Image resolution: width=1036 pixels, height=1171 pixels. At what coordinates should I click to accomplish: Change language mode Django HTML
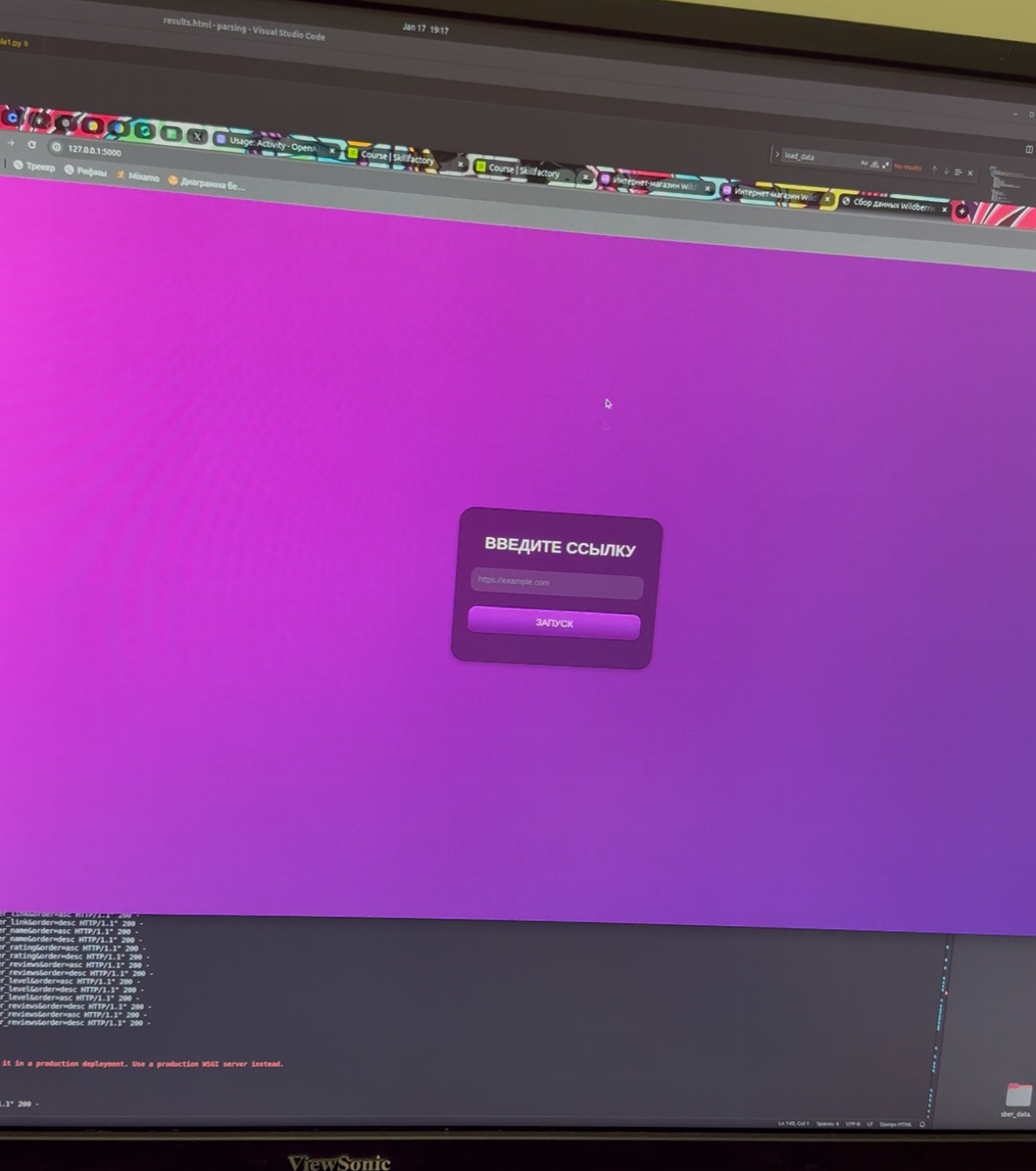tap(895, 1124)
